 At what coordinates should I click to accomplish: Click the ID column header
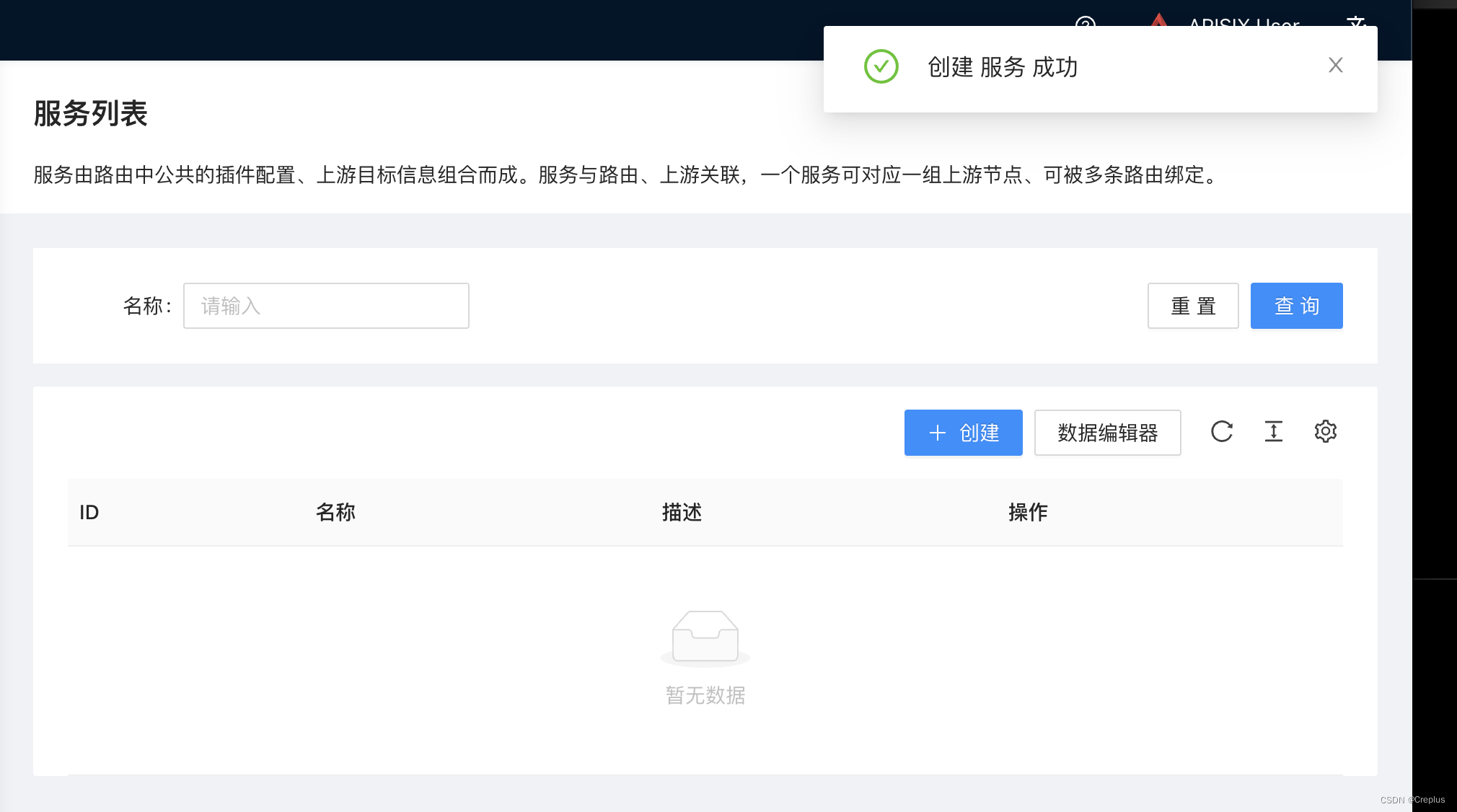click(89, 513)
